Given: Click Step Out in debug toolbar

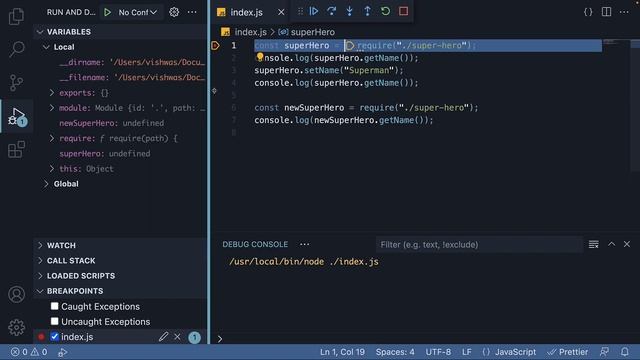Looking at the screenshot, I should click(367, 11).
